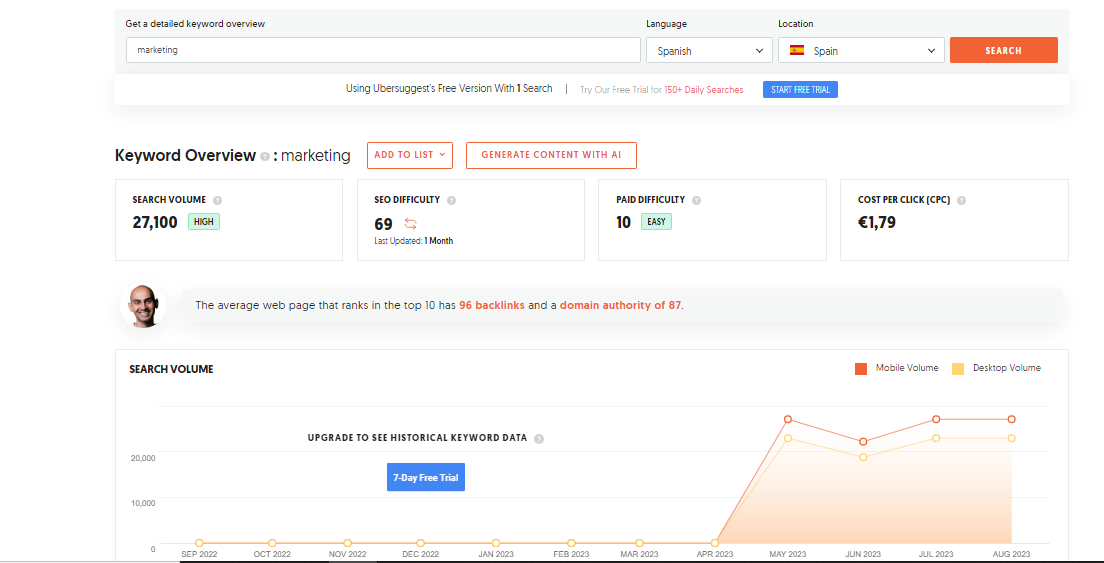
Task: Click the Dec 2022 data point on chart
Action: [420, 543]
